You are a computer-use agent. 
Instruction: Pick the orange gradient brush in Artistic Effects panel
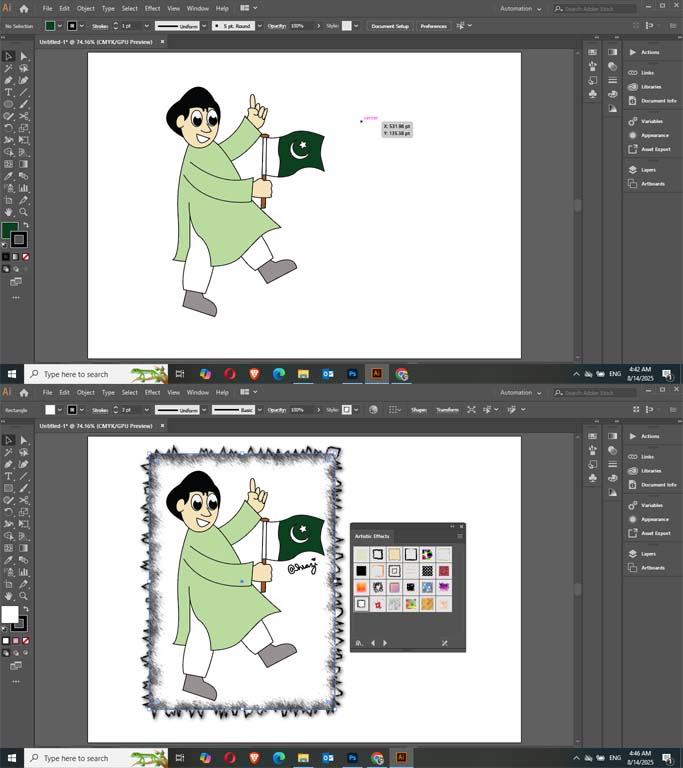tap(361, 587)
